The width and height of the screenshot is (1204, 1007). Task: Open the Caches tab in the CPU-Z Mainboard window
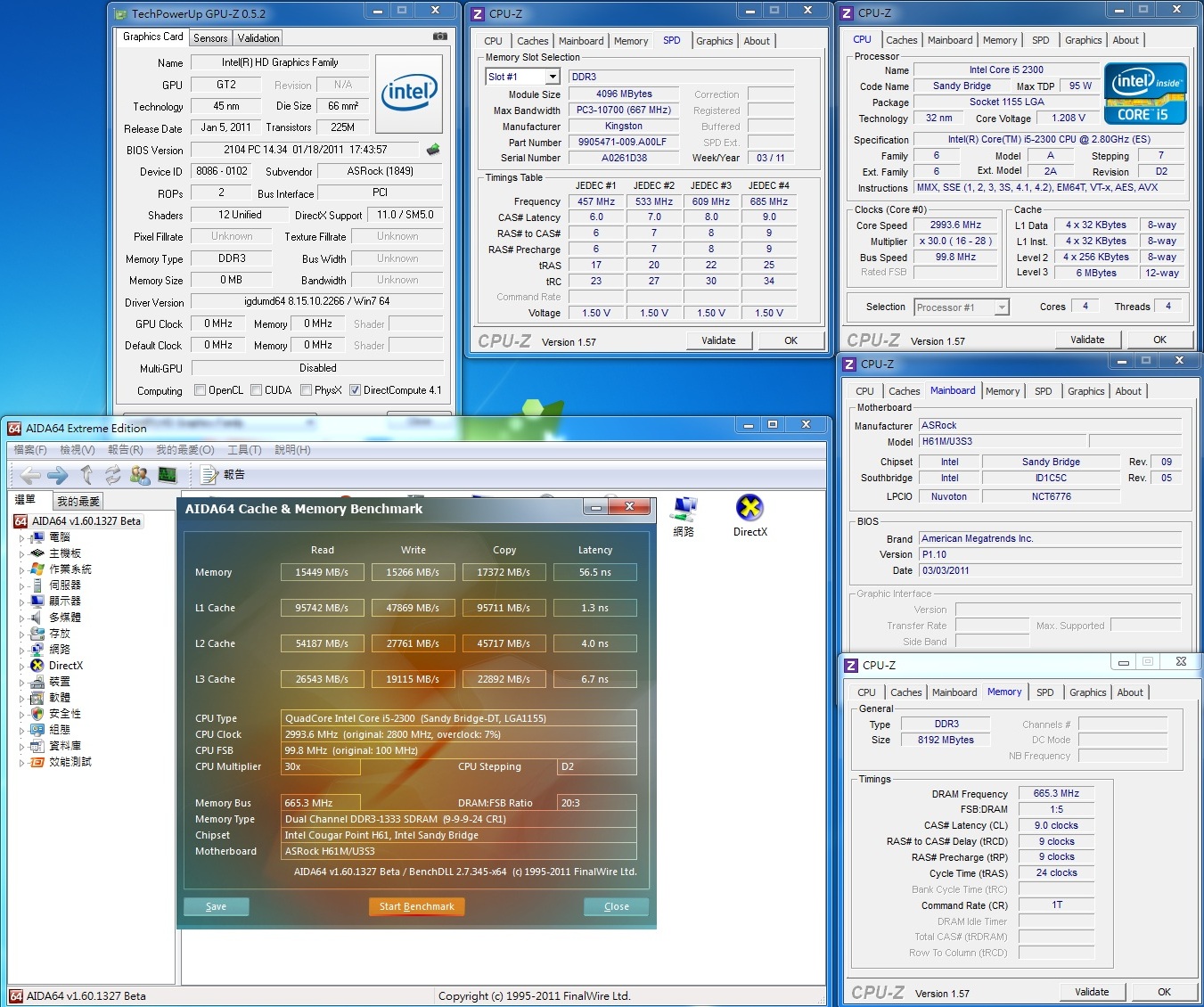(x=904, y=391)
